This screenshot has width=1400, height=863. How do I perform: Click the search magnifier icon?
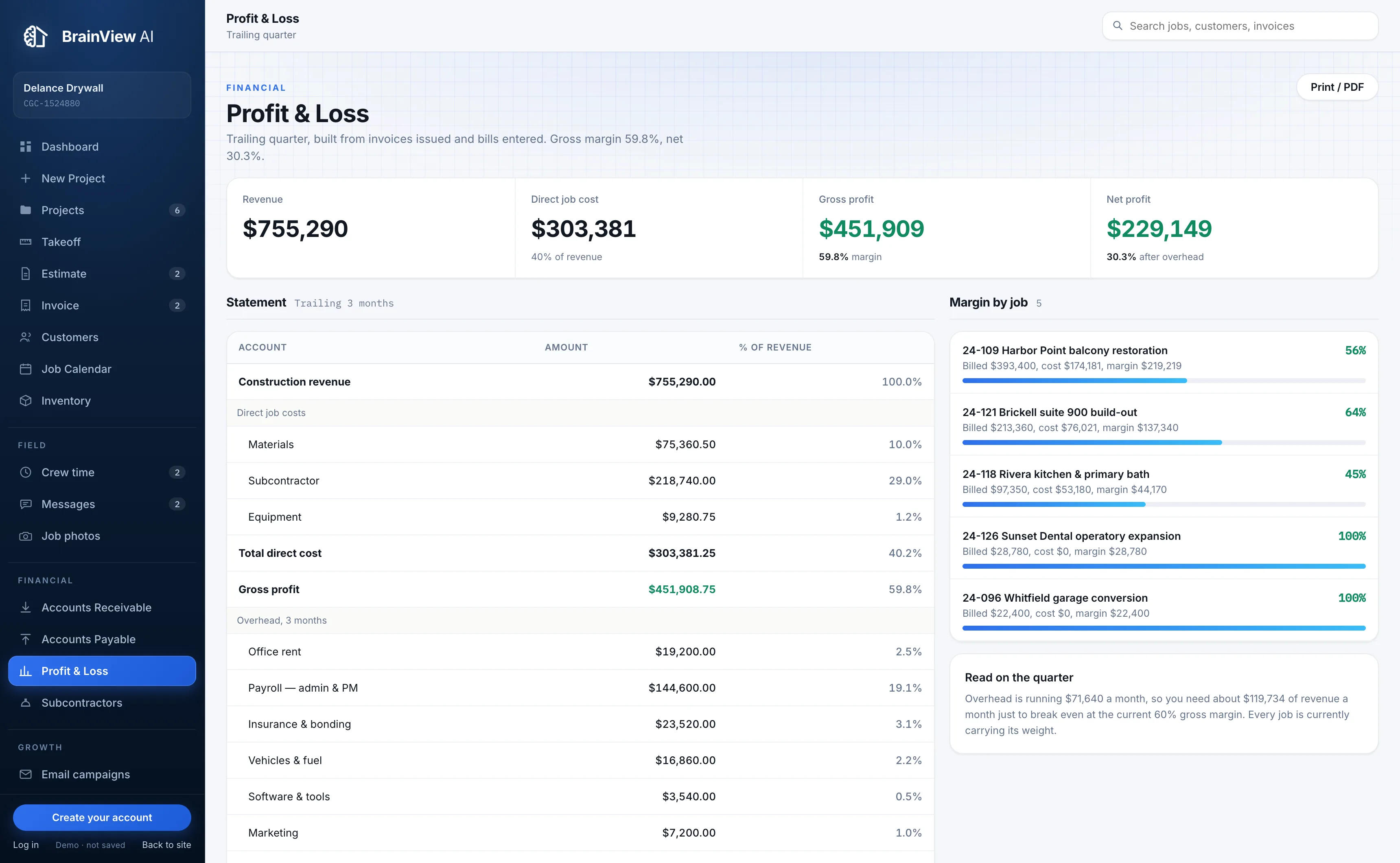click(x=1118, y=26)
